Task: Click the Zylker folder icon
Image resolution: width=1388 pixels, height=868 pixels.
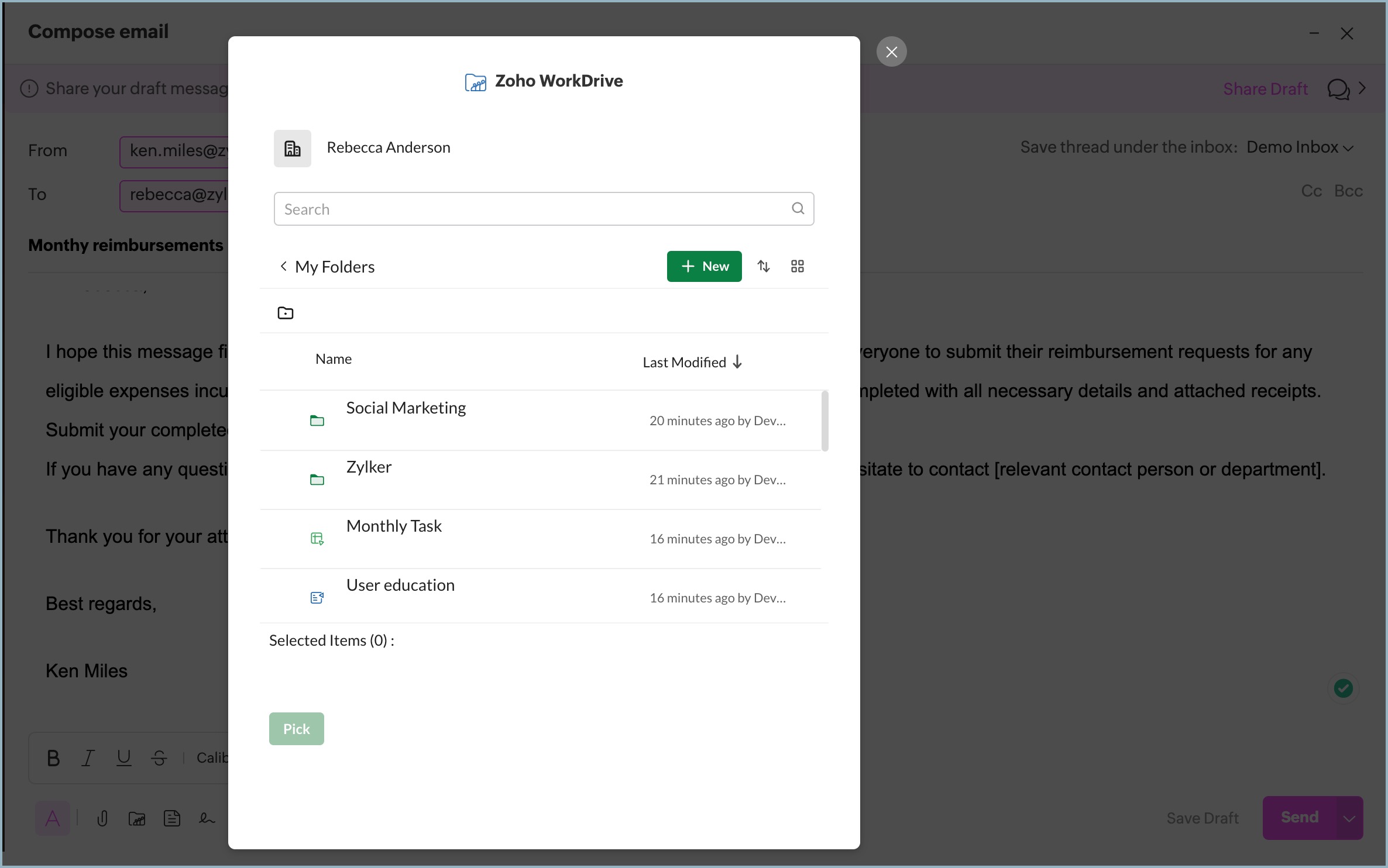Action: (x=317, y=480)
